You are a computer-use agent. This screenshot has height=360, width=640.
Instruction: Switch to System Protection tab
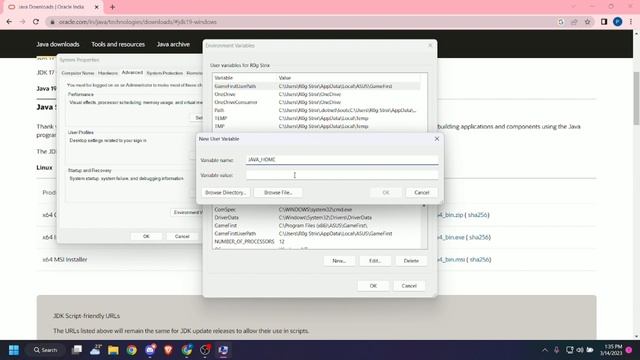click(x=164, y=73)
